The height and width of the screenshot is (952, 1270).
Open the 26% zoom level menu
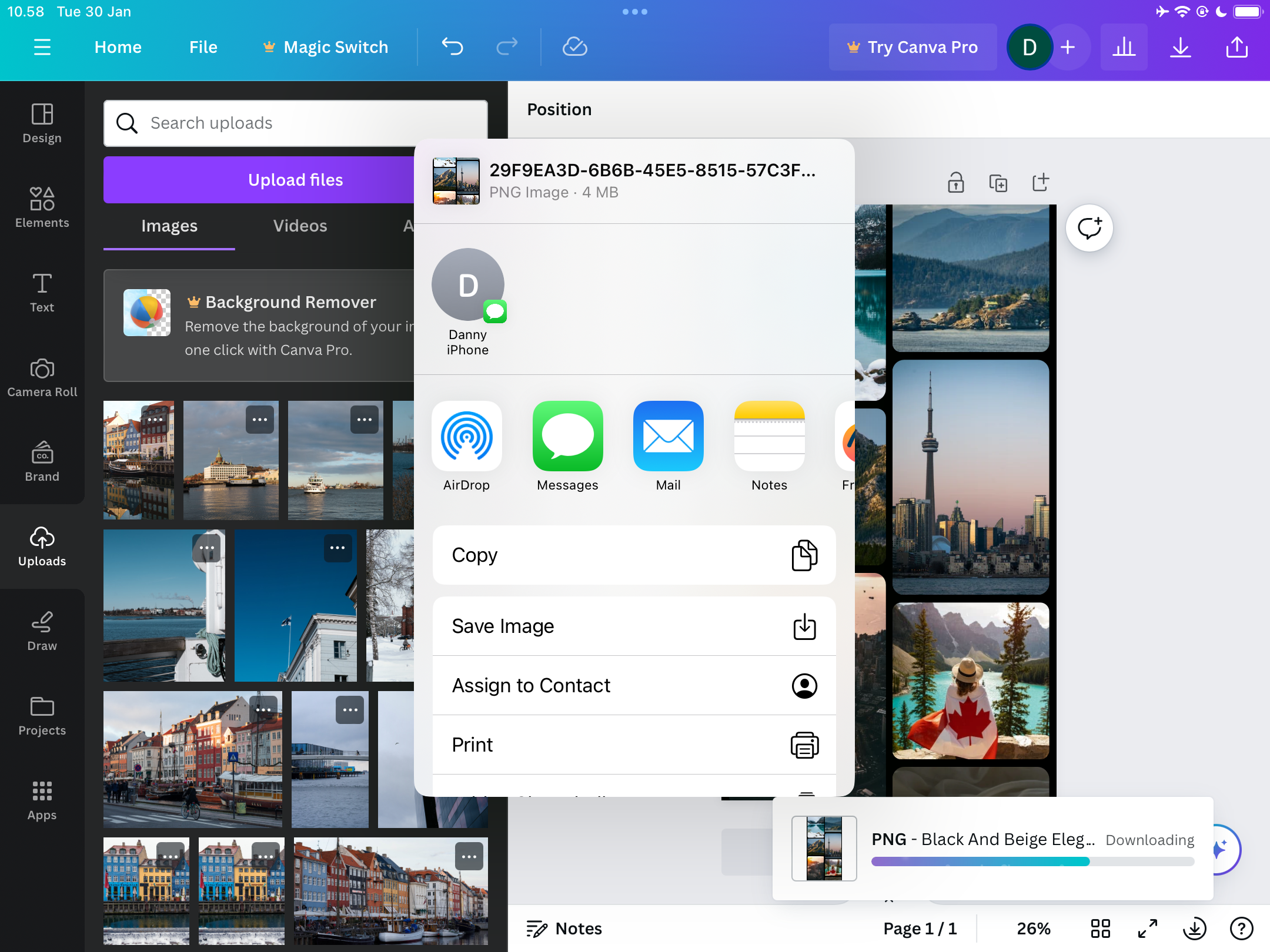(1034, 928)
